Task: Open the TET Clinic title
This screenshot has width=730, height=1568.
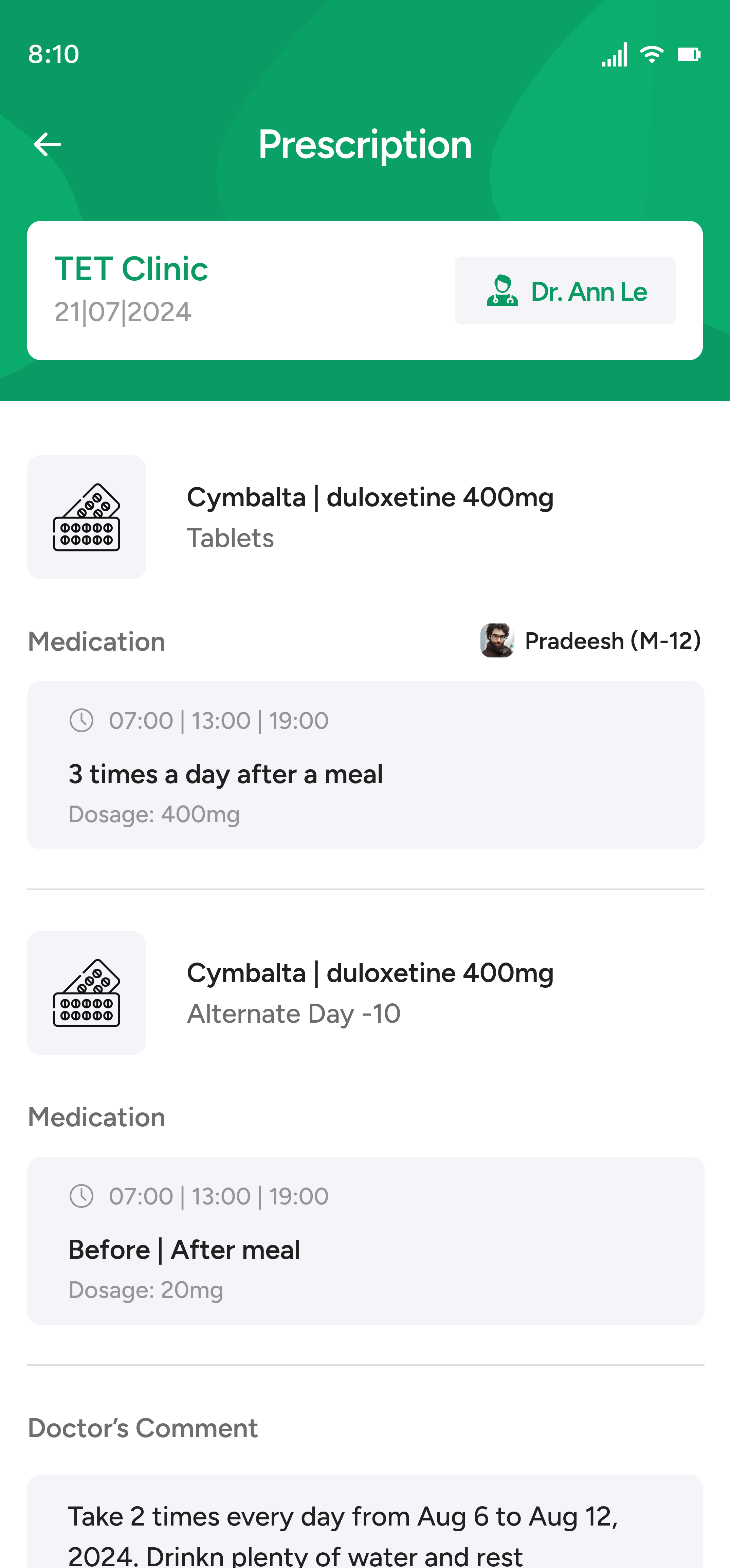Action: 131,269
